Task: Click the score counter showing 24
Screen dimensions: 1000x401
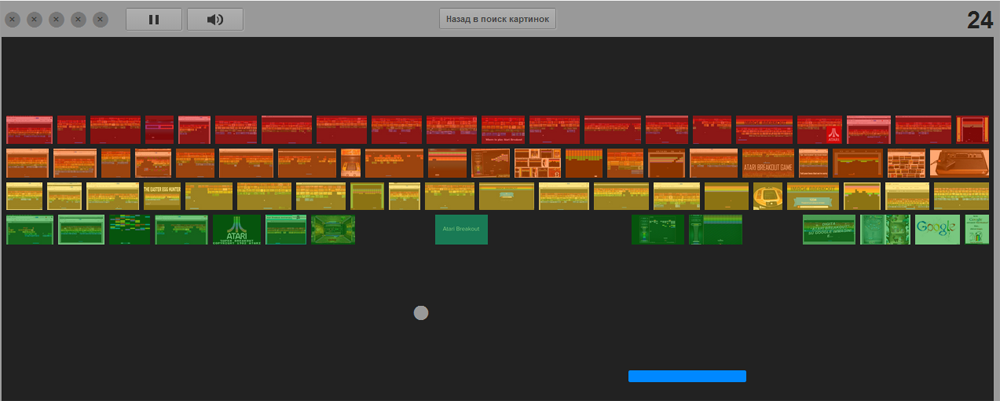Action: point(979,20)
